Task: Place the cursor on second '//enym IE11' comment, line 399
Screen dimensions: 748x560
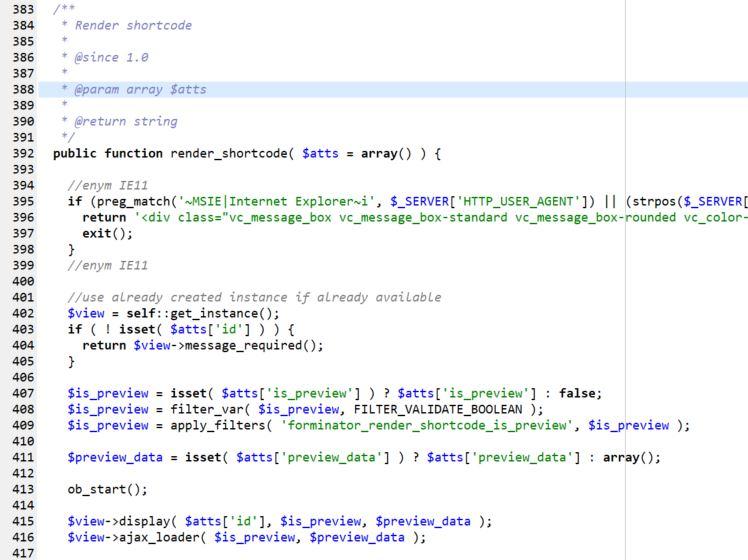Action: coord(108,265)
